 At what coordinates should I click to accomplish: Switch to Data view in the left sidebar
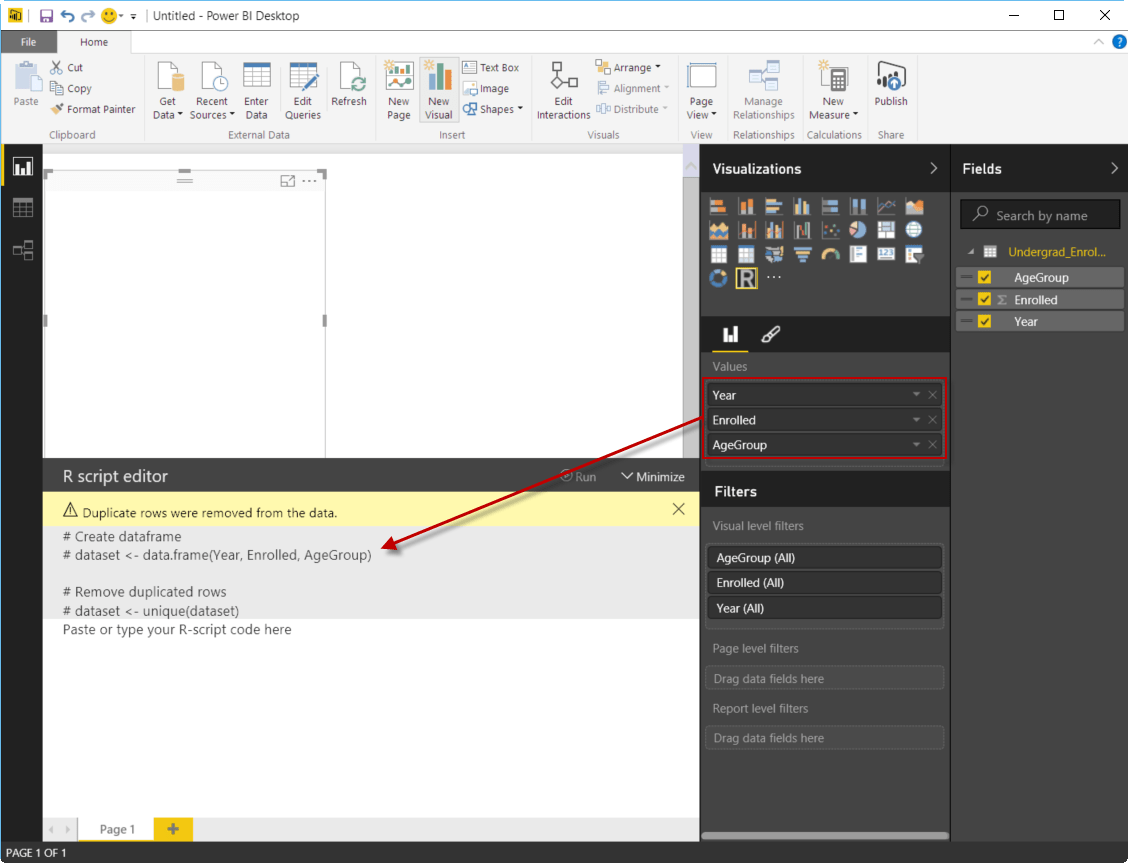click(x=23, y=207)
